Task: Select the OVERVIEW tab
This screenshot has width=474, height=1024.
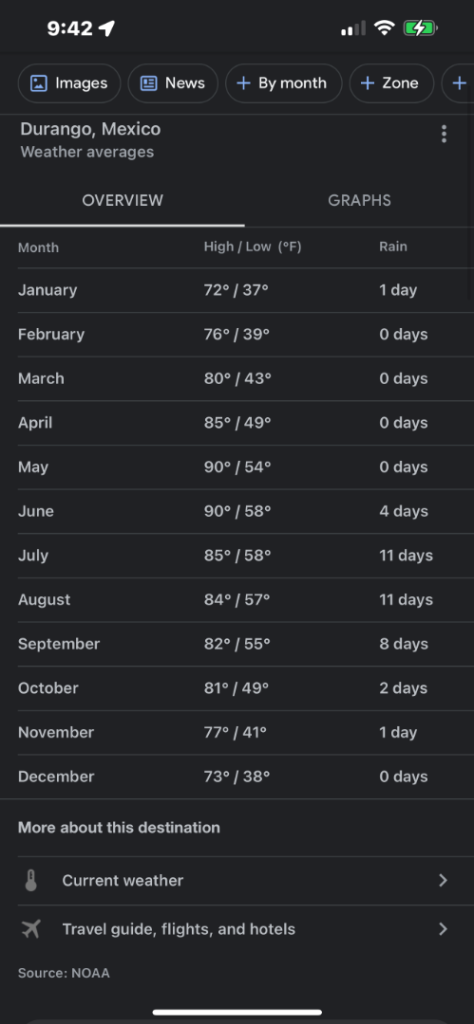Action: (122, 200)
